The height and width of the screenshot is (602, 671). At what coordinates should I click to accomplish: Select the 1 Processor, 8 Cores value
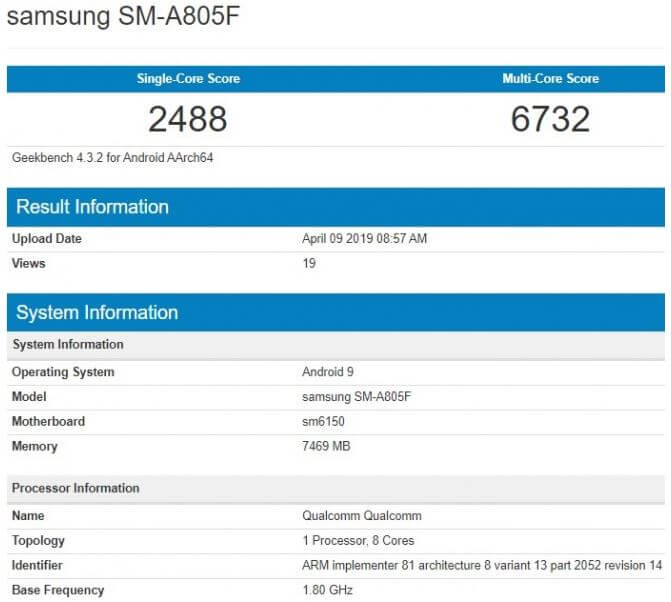(x=358, y=541)
